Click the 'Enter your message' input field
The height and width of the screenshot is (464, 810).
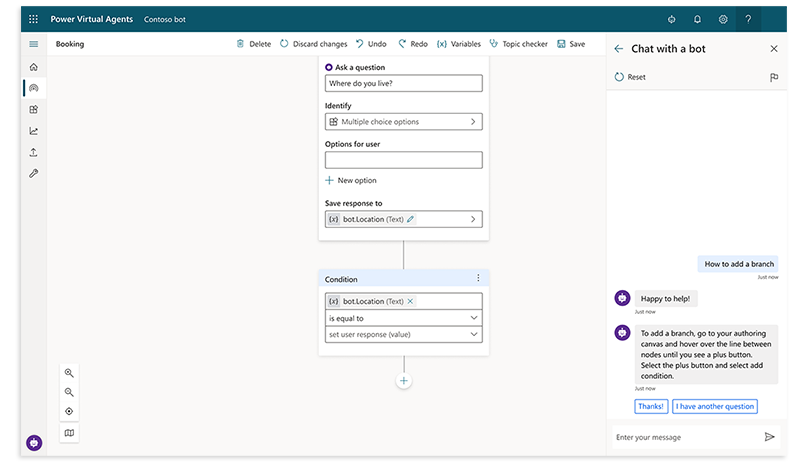point(685,437)
